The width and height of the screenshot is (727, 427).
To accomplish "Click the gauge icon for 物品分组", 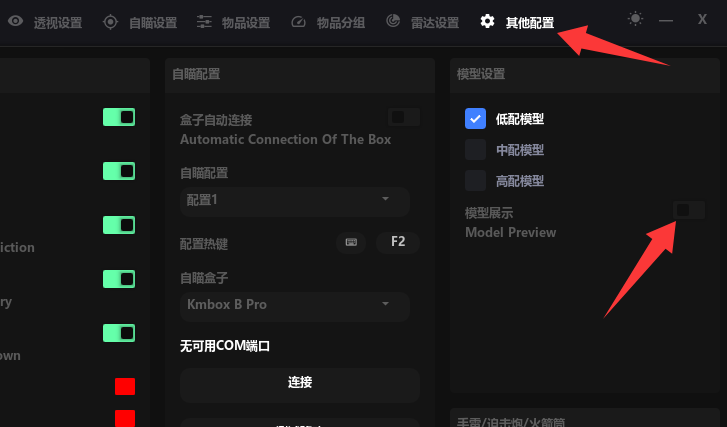I will coord(298,21).
